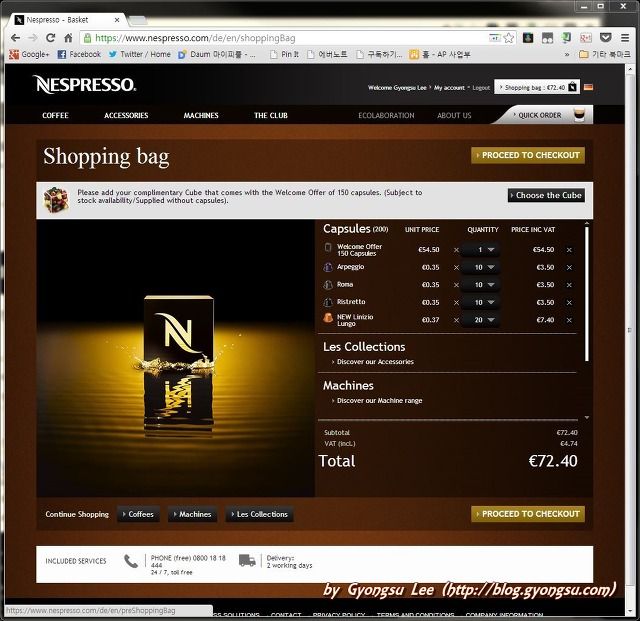
Task: Click the Roma capsule icon
Action: point(328,285)
